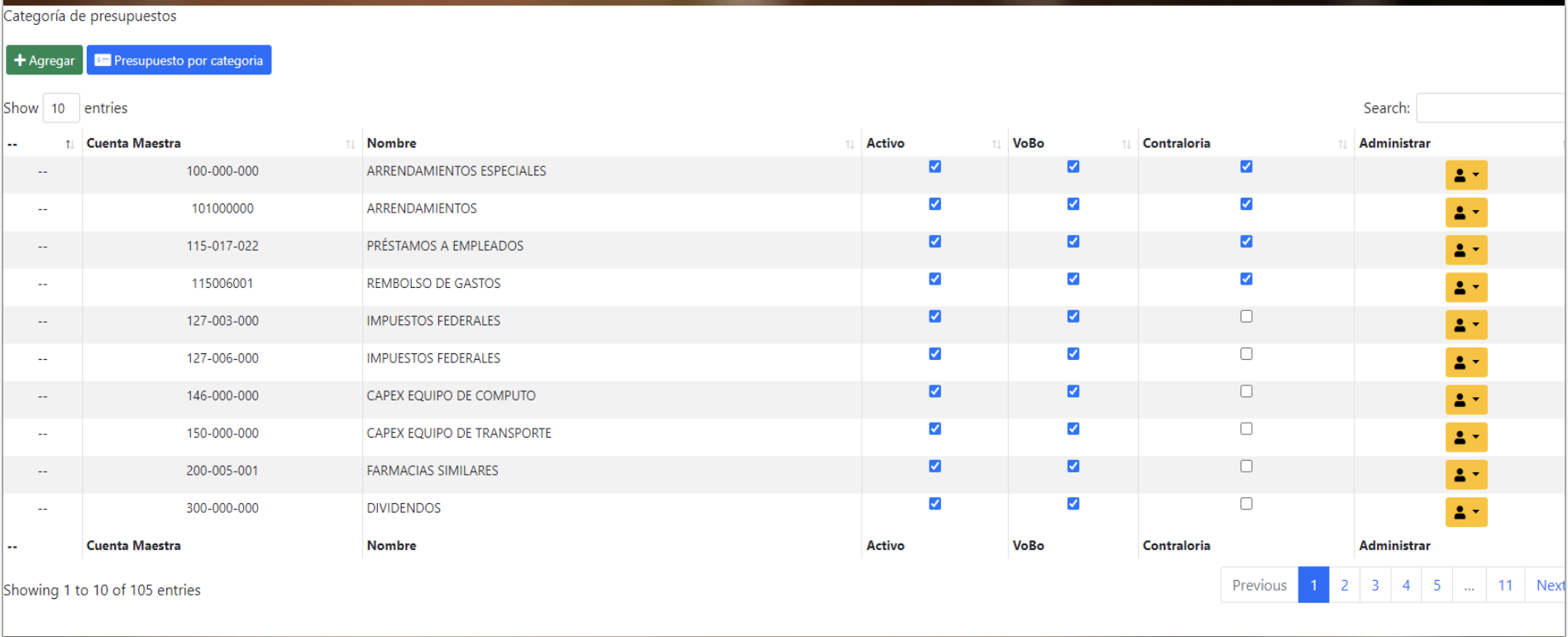The width and height of the screenshot is (1568, 637).
Task: Go to page 2 of results
Action: pyautogui.click(x=1344, y=585)
